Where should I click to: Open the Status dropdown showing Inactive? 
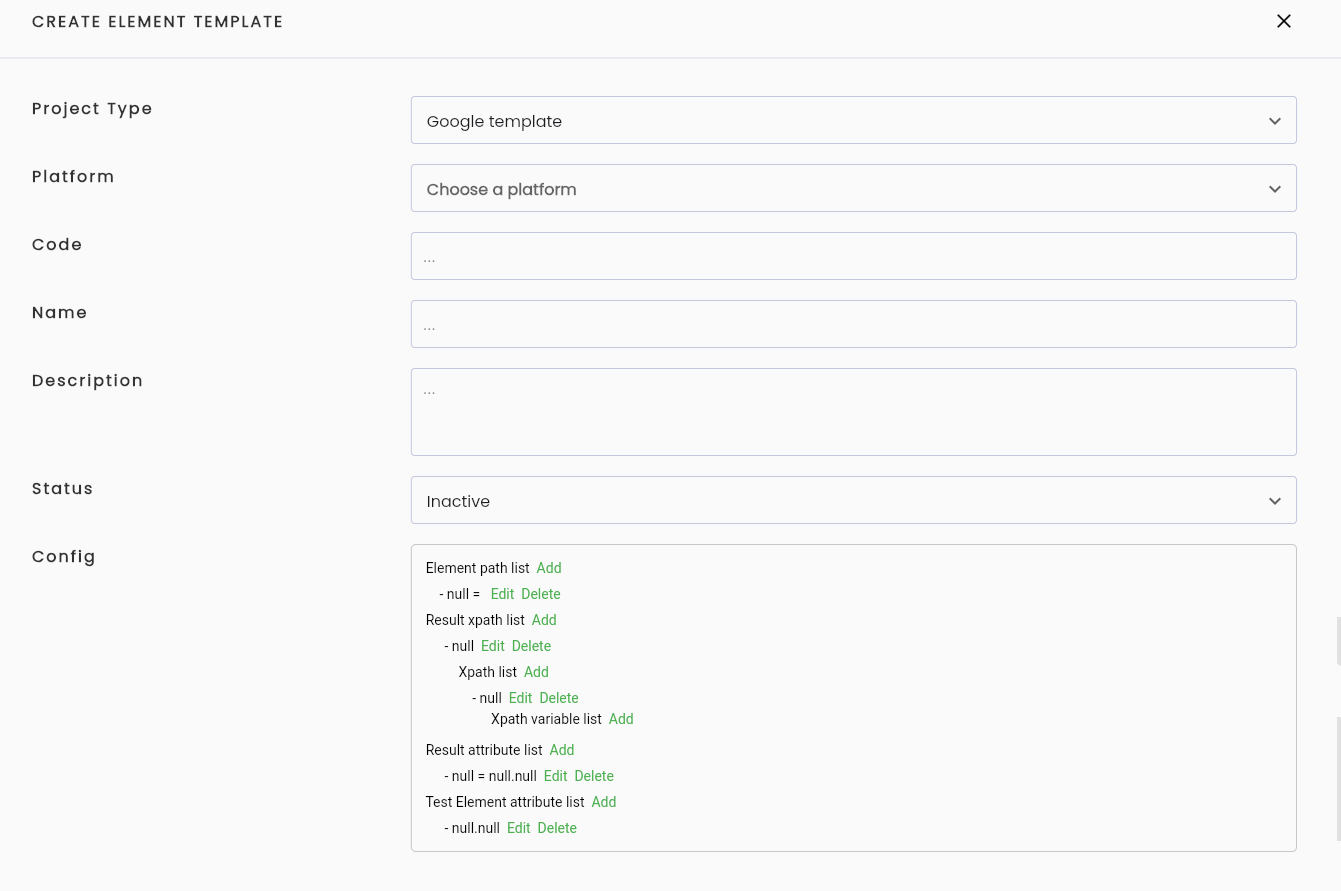point(853,500)
